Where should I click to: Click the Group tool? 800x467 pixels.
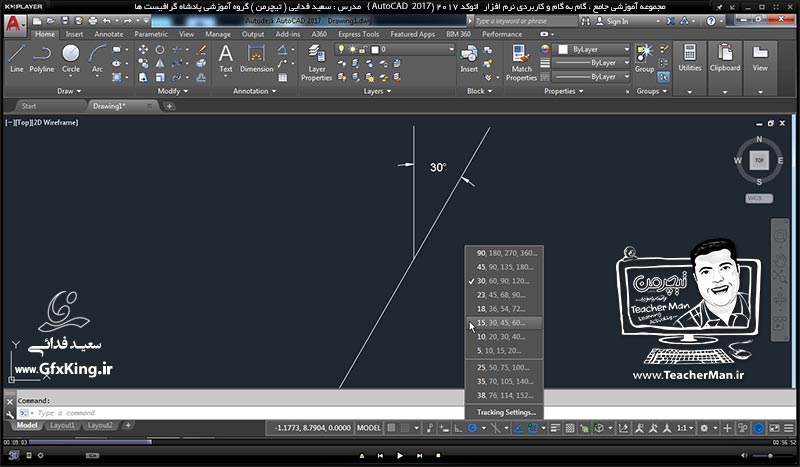click(x=644, y=59)
